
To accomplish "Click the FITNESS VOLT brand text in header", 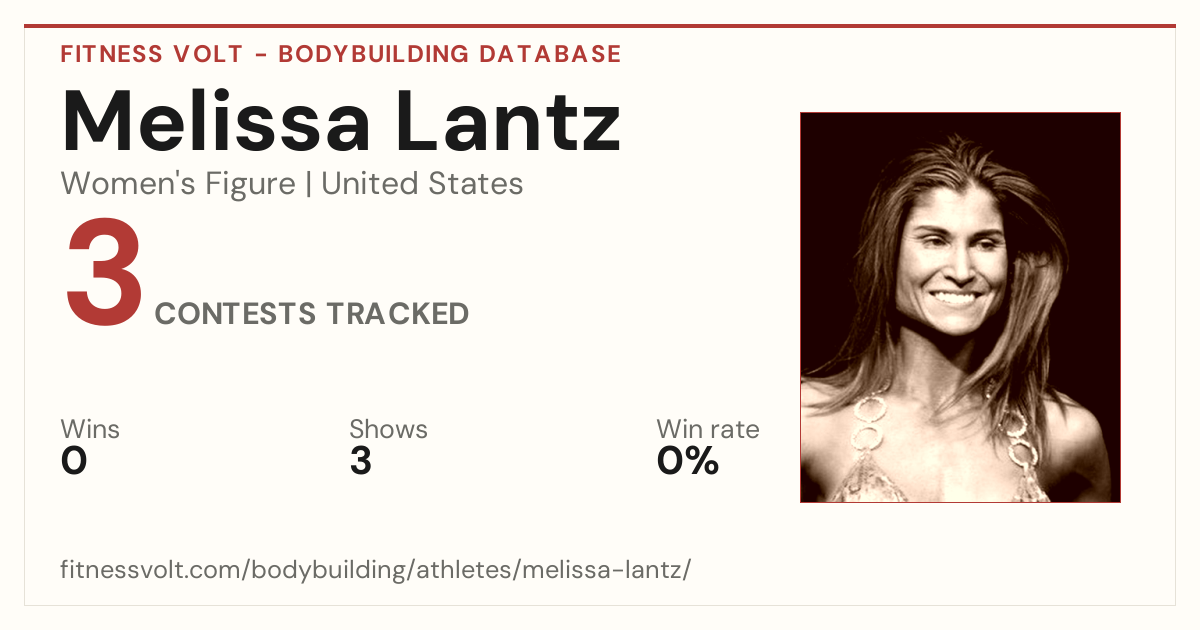I will pyautogui.click(x=150, y=54).
